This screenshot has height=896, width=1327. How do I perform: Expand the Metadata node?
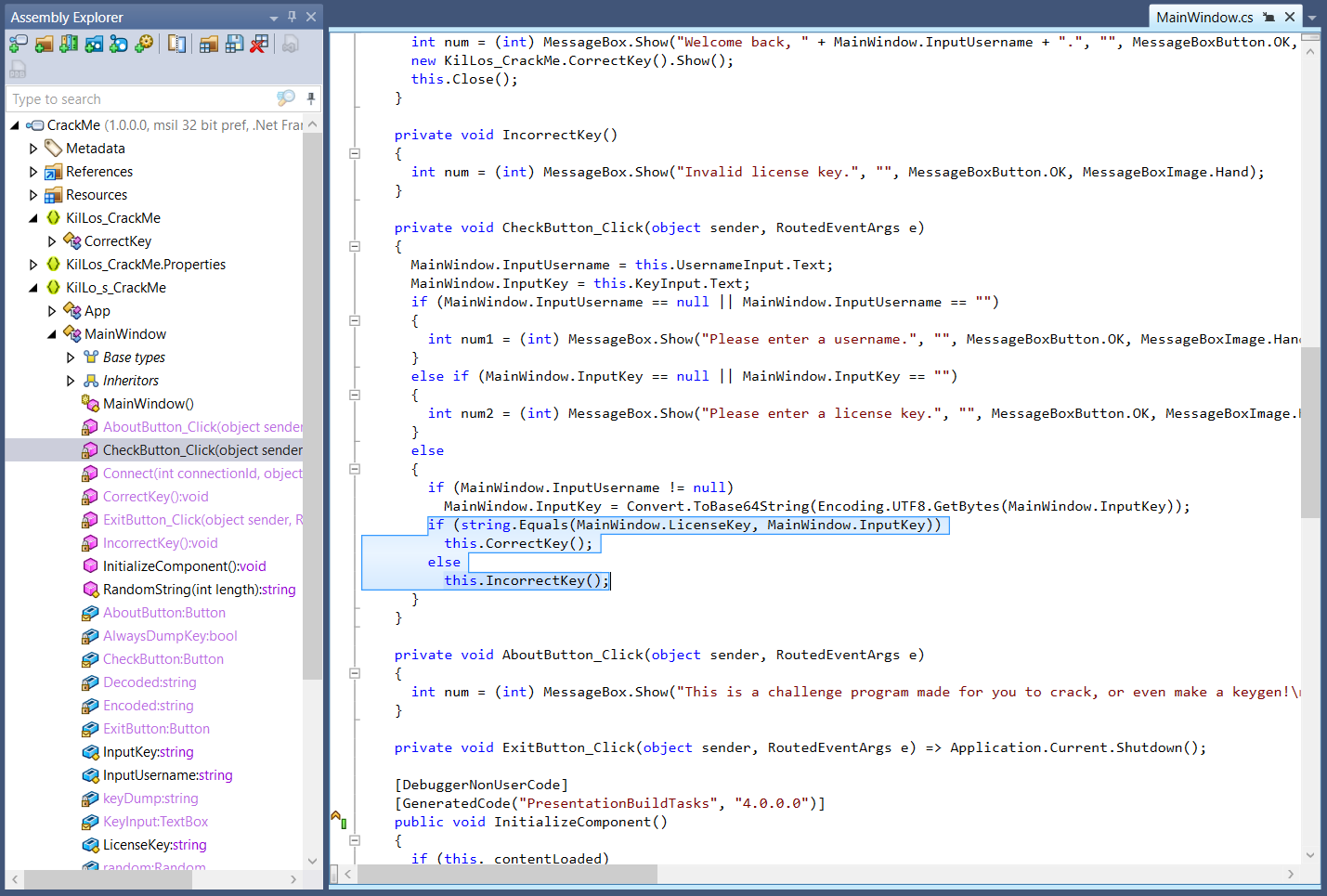coord(33,149)
